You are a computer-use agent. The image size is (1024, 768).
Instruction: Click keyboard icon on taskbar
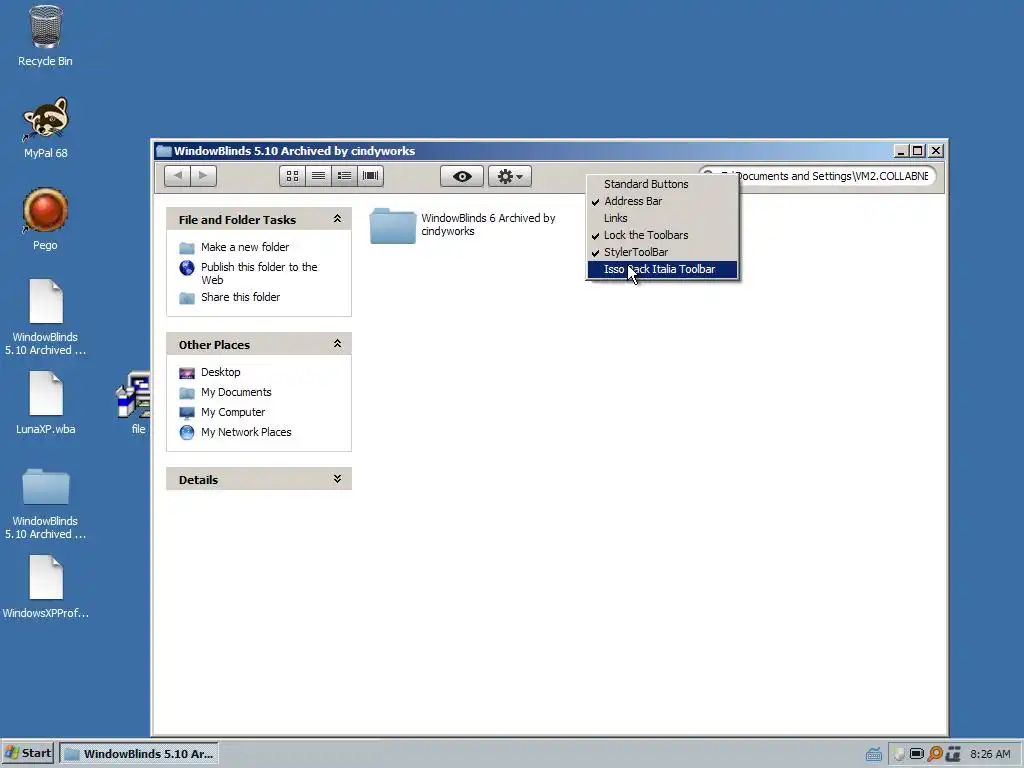(x=874, y=754)
